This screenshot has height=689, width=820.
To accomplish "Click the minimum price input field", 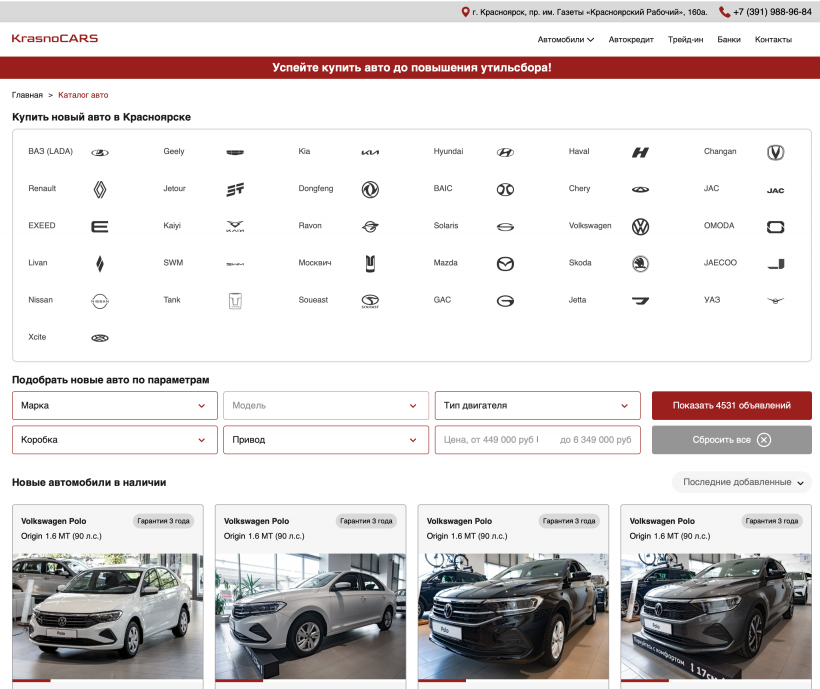I will click(x=490, y=440).
